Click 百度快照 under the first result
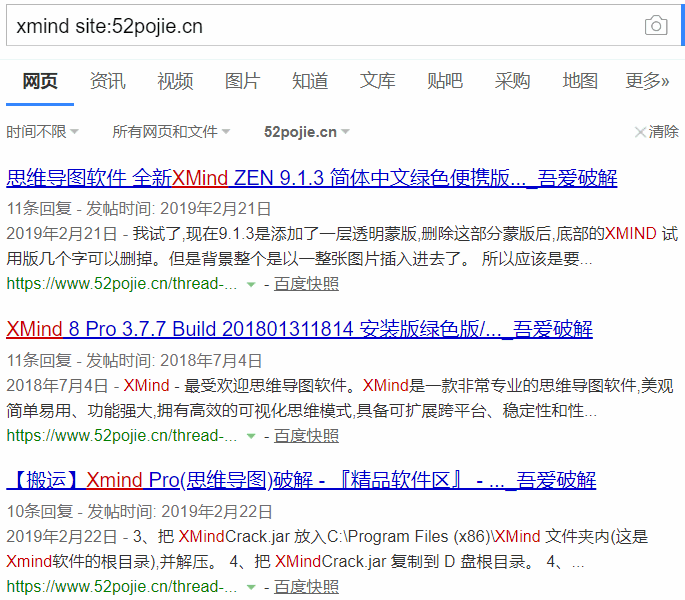685x600 pixels. coord(307,284)
